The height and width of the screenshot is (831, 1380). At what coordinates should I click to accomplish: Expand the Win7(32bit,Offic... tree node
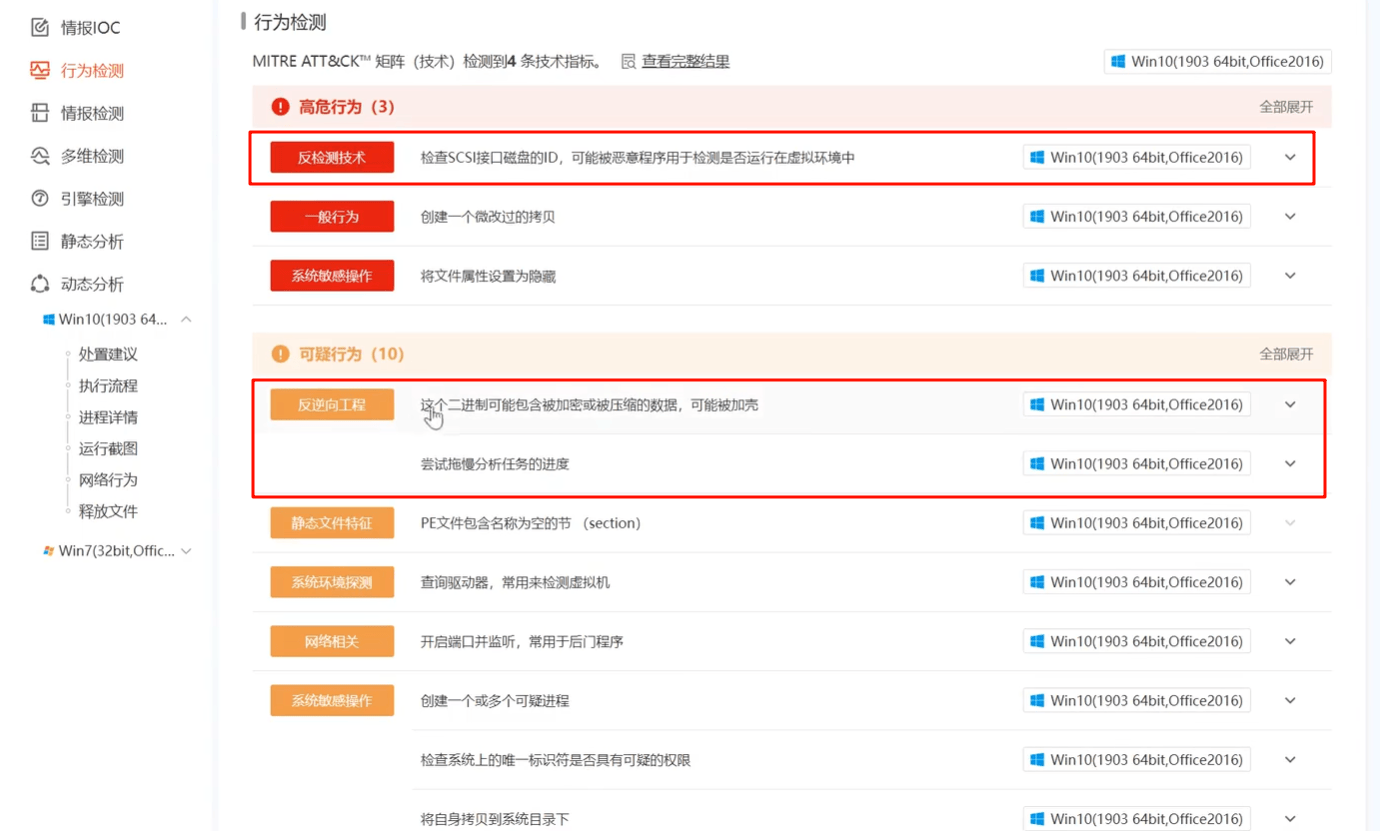186,551
